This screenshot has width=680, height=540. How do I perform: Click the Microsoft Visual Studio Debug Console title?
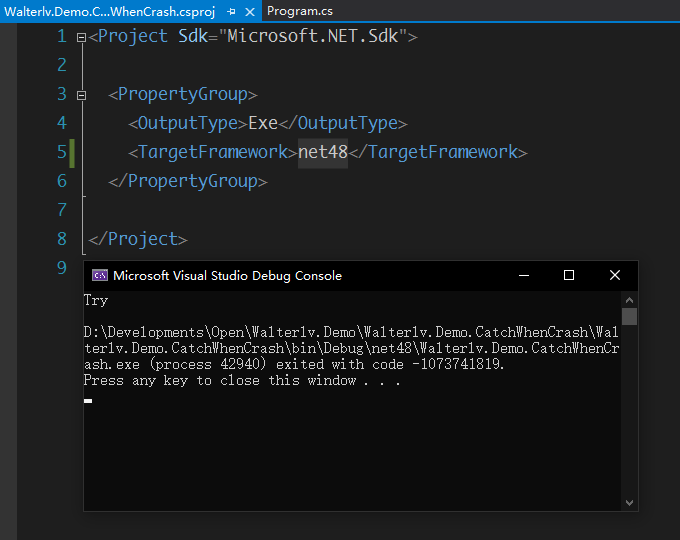pos(227,276)
